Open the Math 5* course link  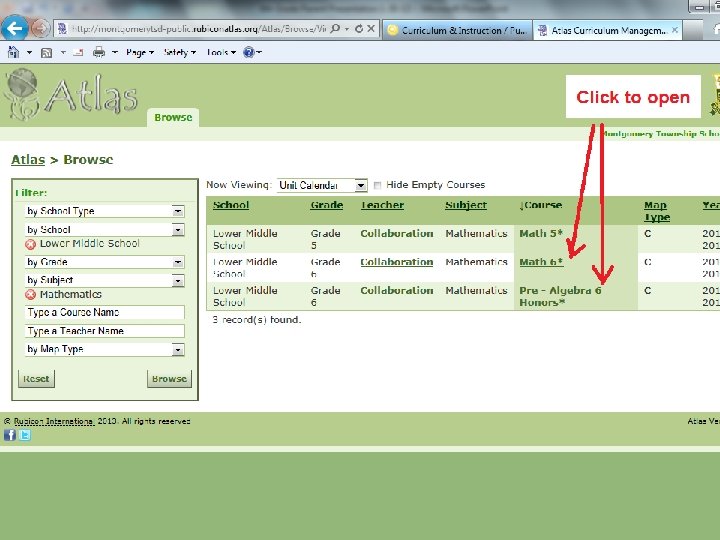pyautogui.click(x=541, y=233)
